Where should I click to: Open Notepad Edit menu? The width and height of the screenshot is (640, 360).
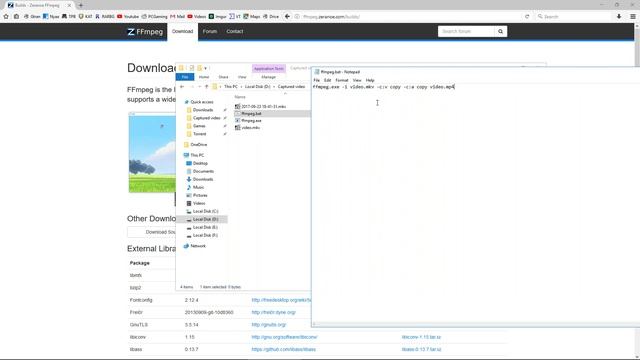[327, 80]
